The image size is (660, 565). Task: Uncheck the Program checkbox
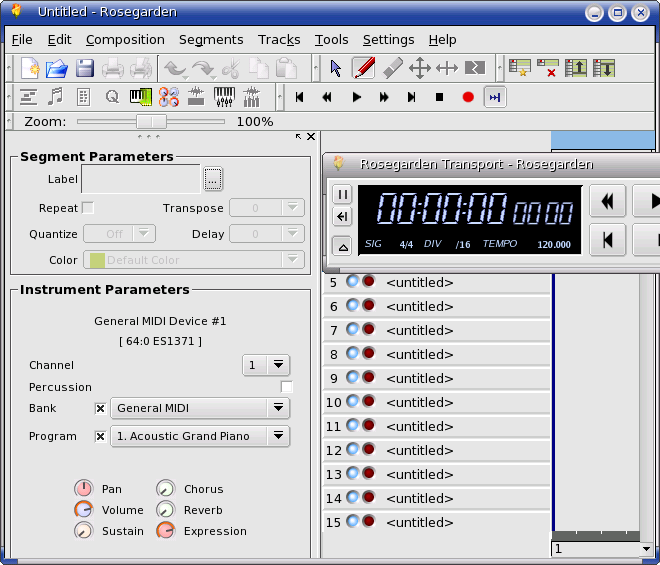100,437
